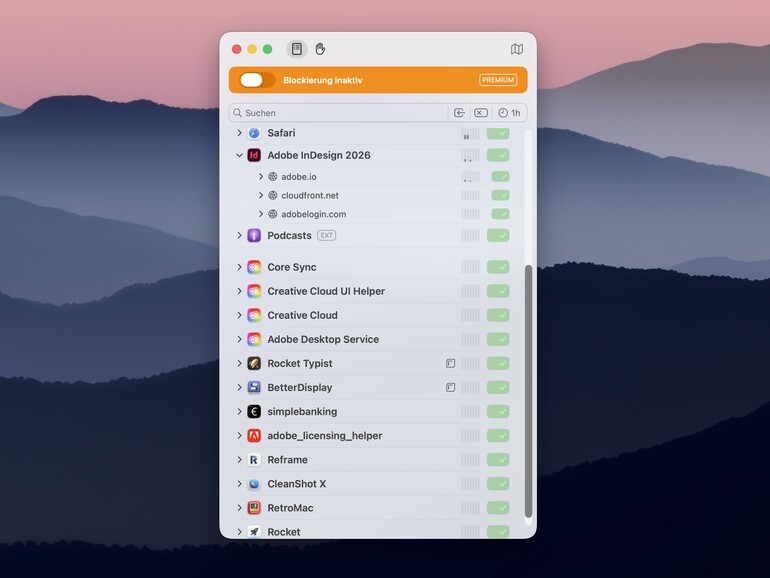This screenshot has height=578, width=770.
Task: Expand the RetroMac row
Action: [239, 508]
